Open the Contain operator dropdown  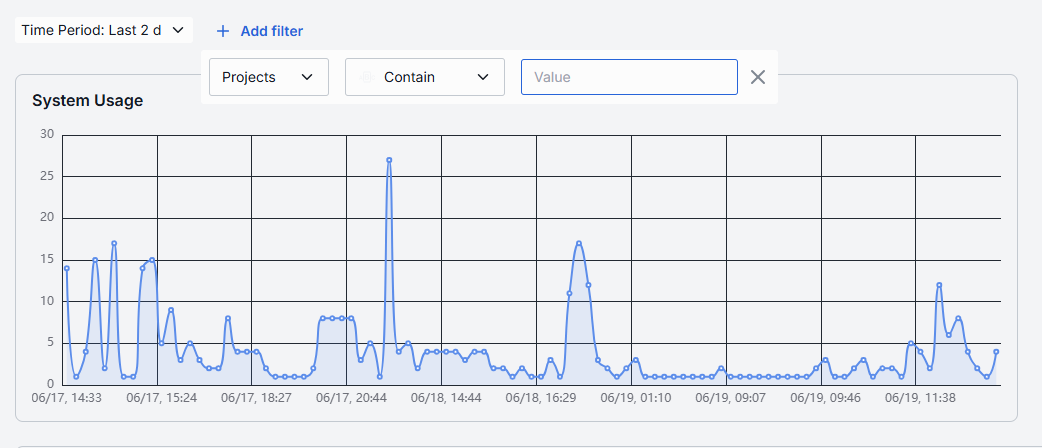[x=425, y=77]
